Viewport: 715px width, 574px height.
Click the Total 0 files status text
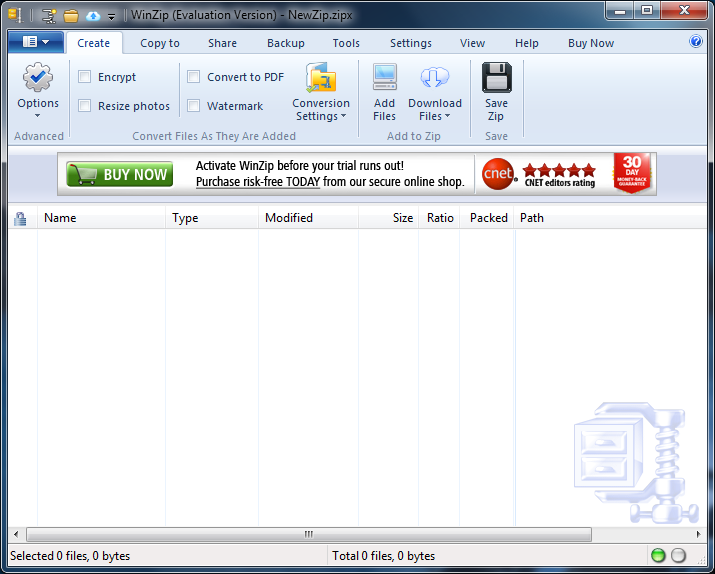tap(383, 556)
